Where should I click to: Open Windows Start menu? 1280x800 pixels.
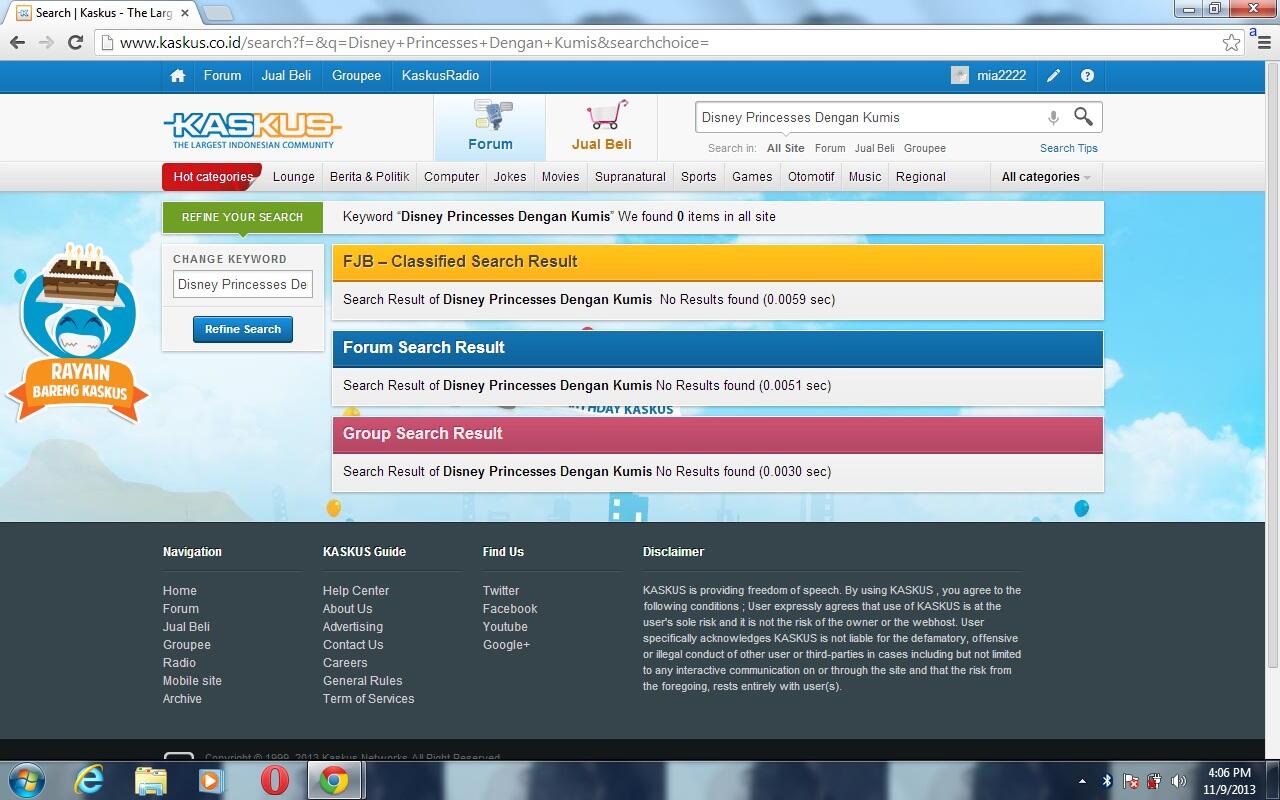pyautogui.click(x=25, y=780)
